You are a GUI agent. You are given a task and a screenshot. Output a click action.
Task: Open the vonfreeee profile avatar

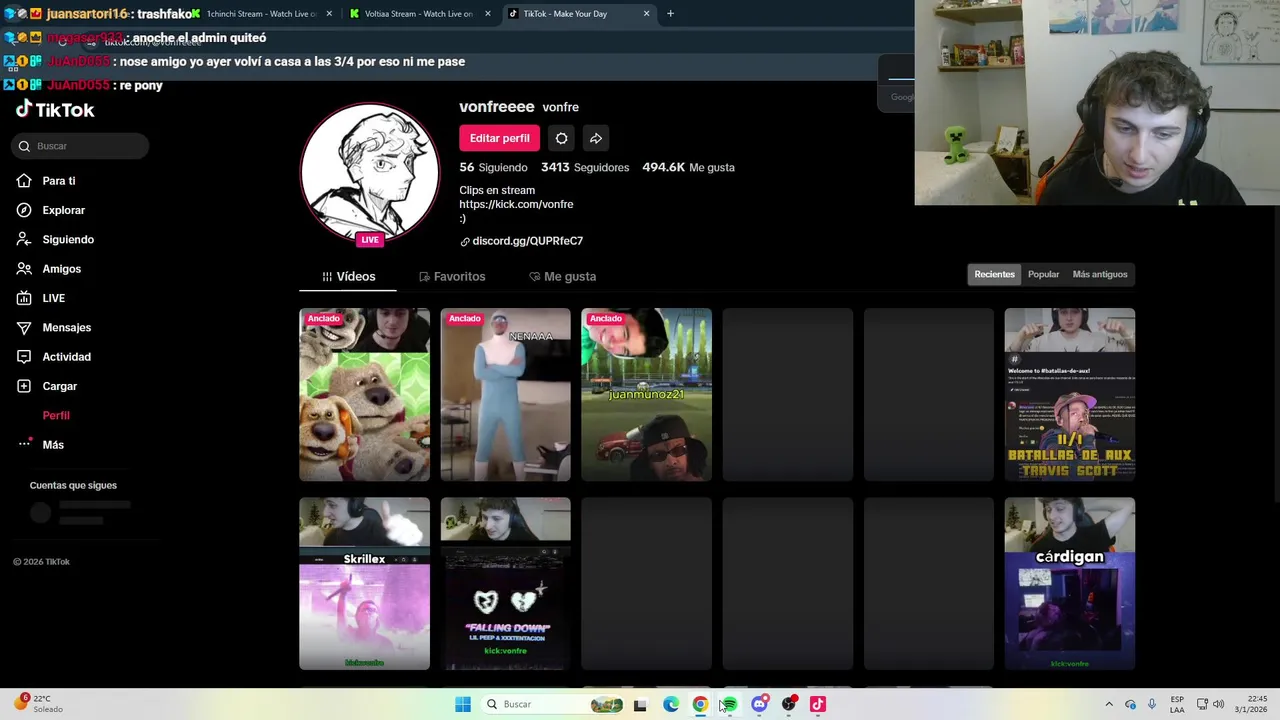pos(370,172)
